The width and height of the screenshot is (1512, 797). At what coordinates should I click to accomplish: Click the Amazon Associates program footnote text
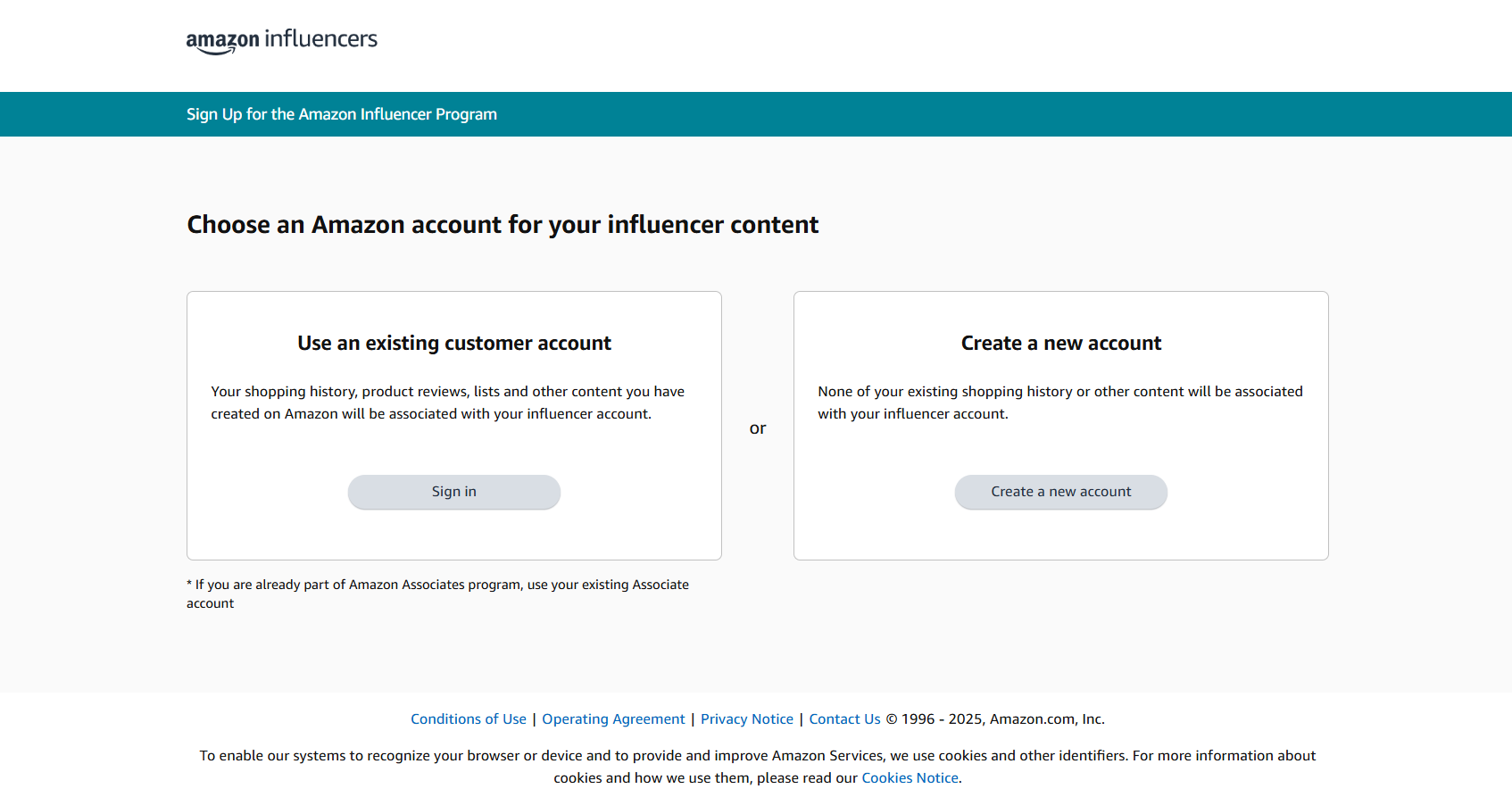[x=437, y=594]
